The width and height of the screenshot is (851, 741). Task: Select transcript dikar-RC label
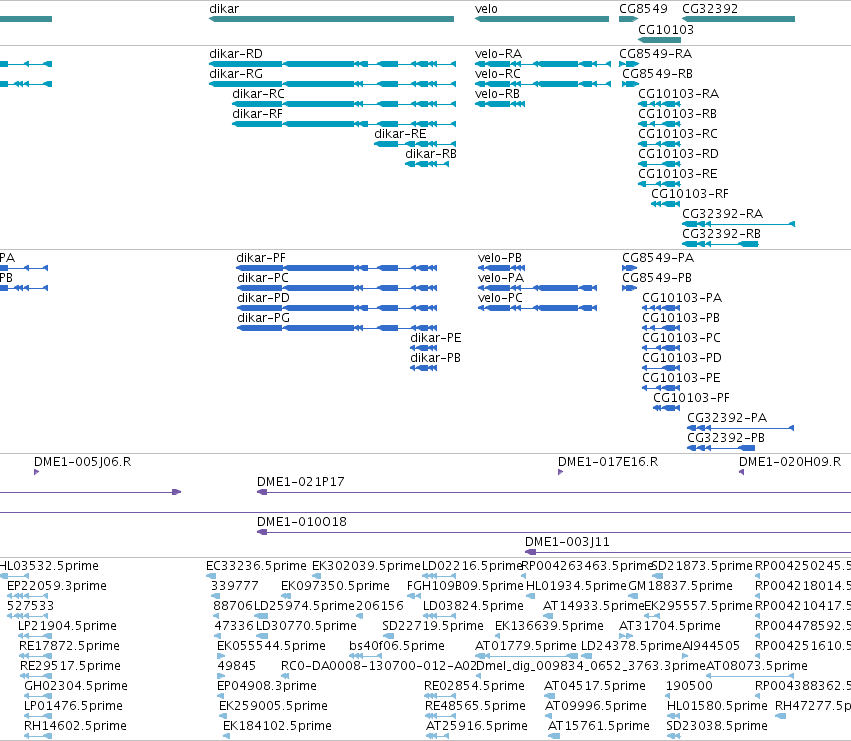click(258, 94)
